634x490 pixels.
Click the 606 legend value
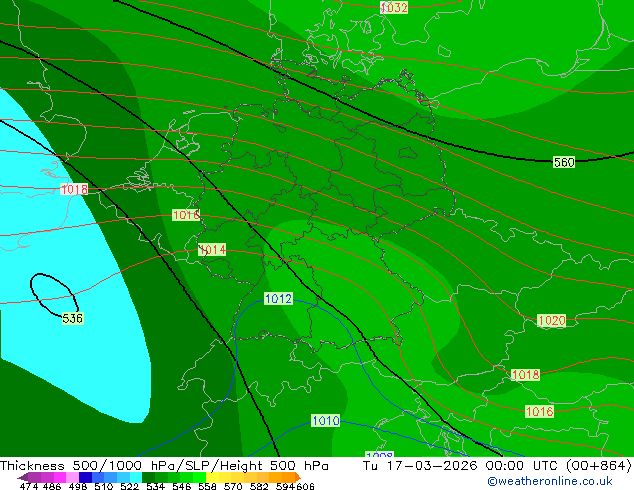305,486
